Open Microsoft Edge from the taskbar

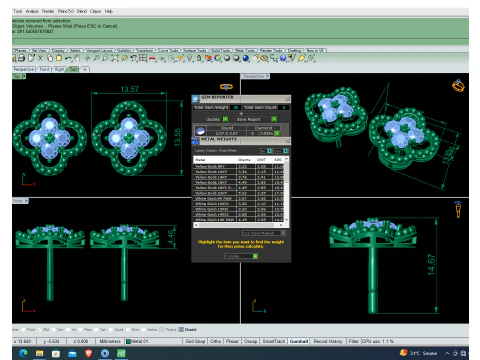(23, 353)
